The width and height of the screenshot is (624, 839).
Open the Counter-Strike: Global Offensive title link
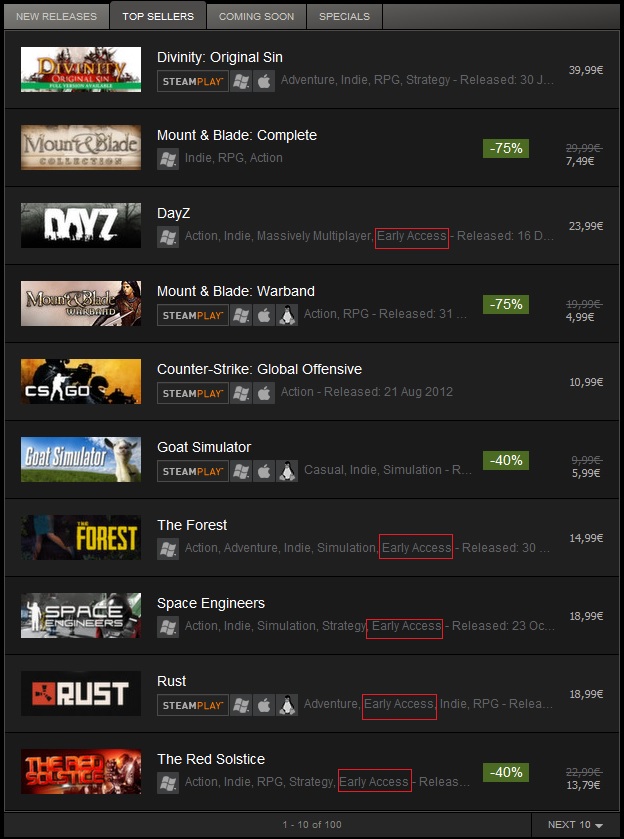pyautogui.click(x=260, y=369)
